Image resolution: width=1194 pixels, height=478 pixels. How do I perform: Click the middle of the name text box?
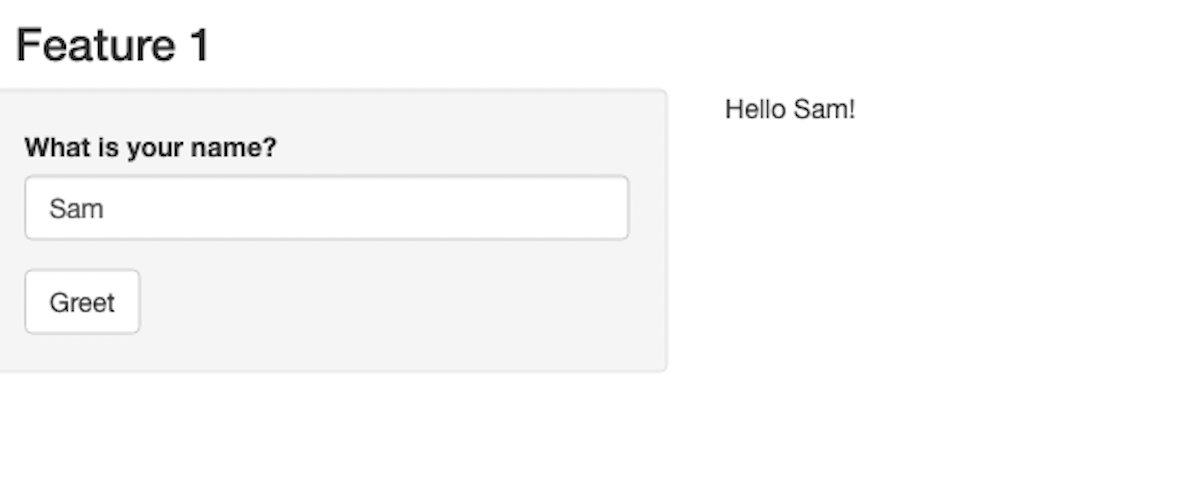pyautogui.click(x=326, y=208)
